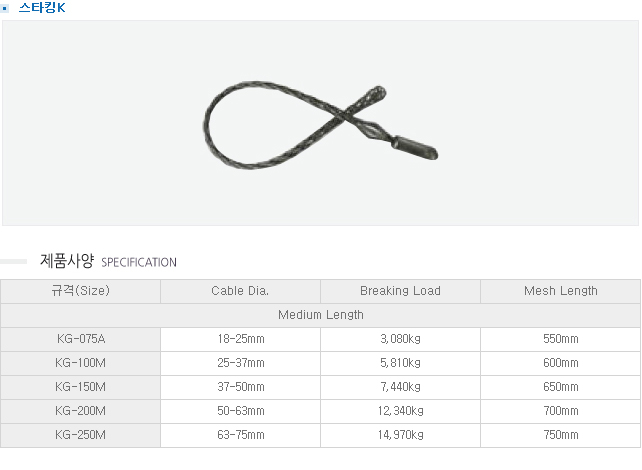Image resolution: width=642 pixels, height=470 pixels.
Task: Click the 5,810kg breaking load value
Action: [x=400, y=362]
